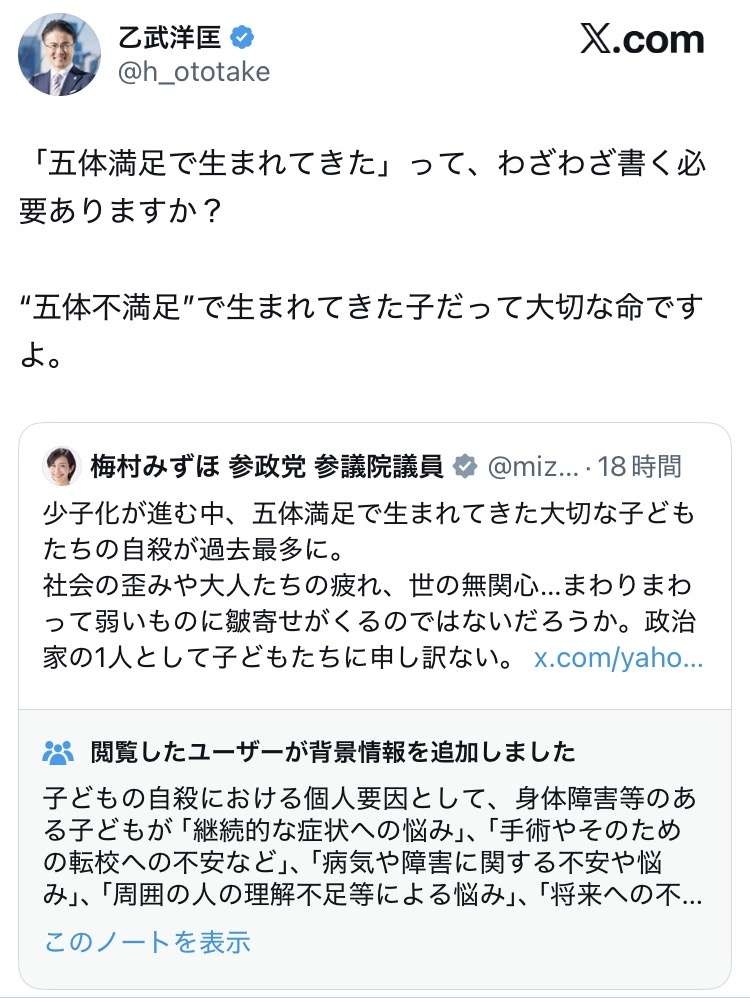
Task: Click the community note people icon
Action: point(59,751)
